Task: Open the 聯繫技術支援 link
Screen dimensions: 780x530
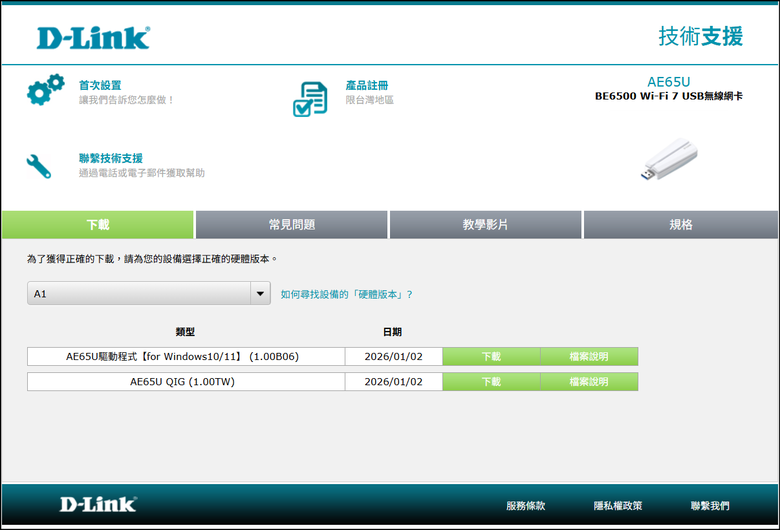Action: tap(111, 158)
